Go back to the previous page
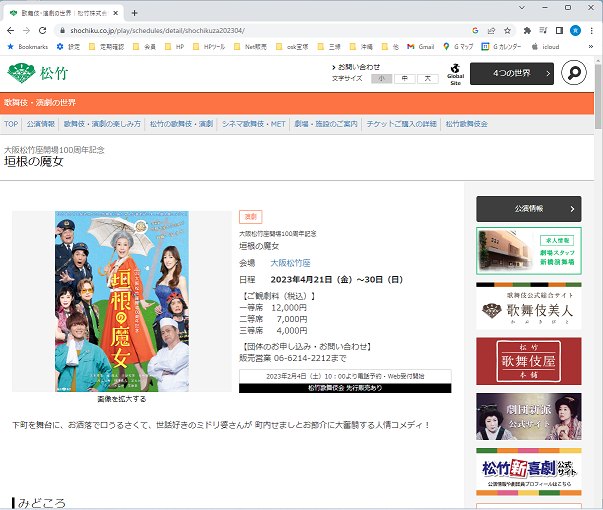603x510 pixels. pyautogui.click(x=10, y=30)
